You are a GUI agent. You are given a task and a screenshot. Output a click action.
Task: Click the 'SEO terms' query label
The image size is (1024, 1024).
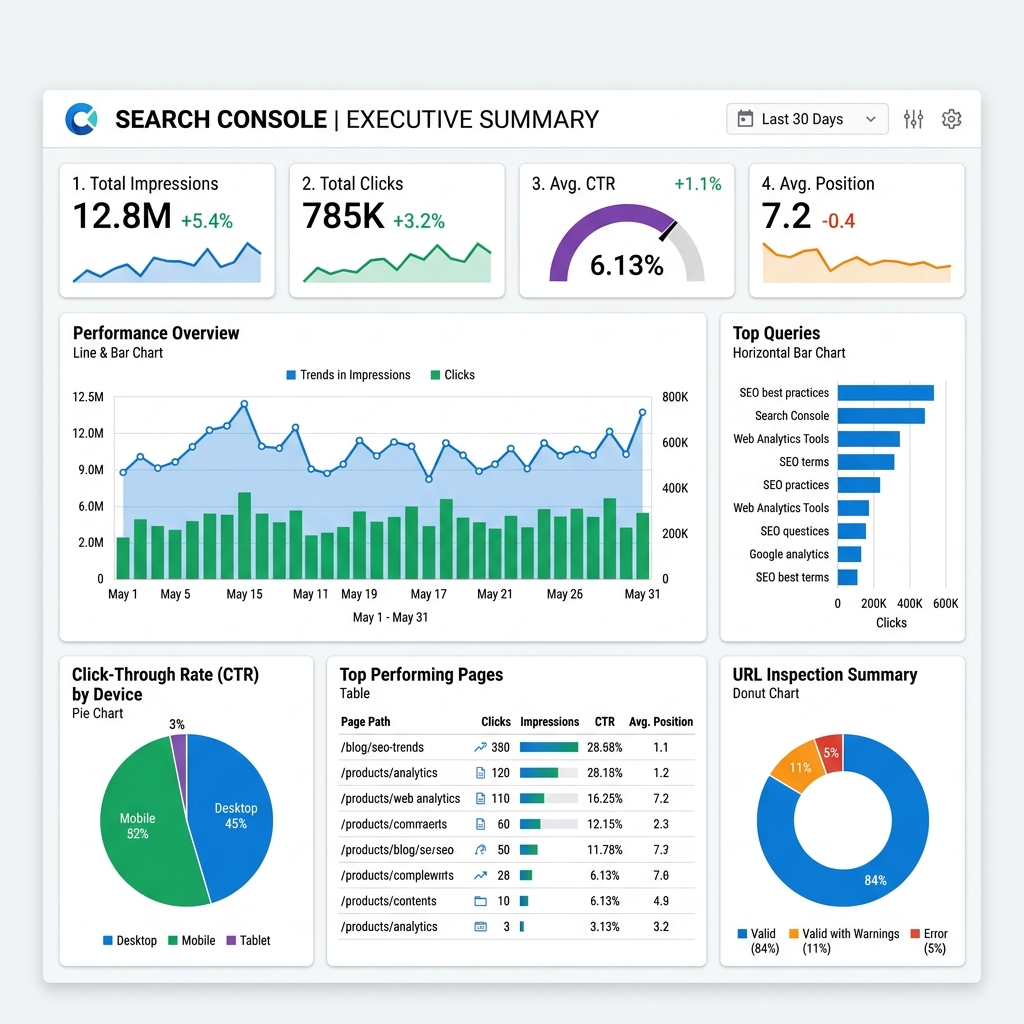804,462
